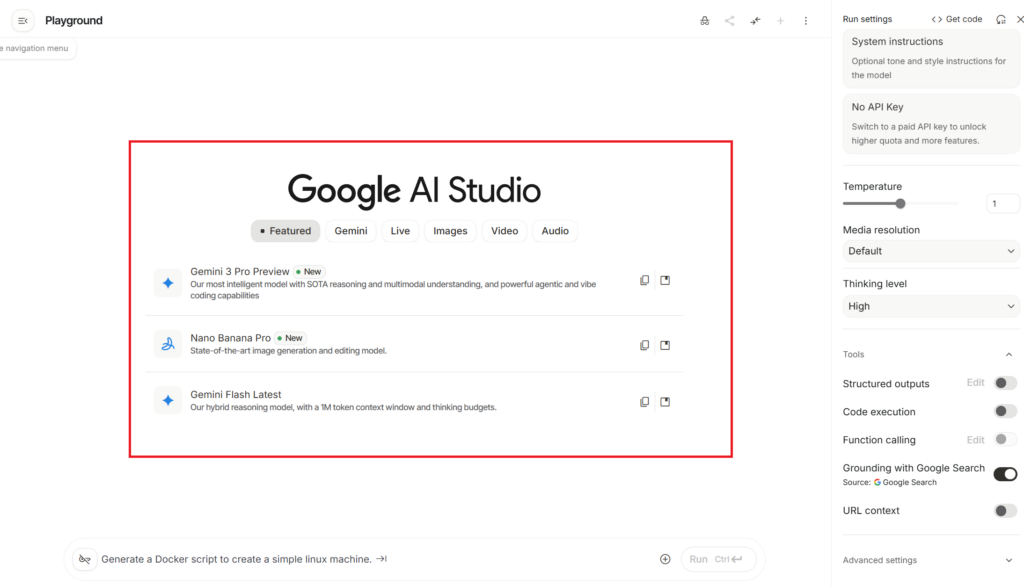Viewport: 1024px width, 586px height.
Task: Click the Get code button
Action: 957,19
